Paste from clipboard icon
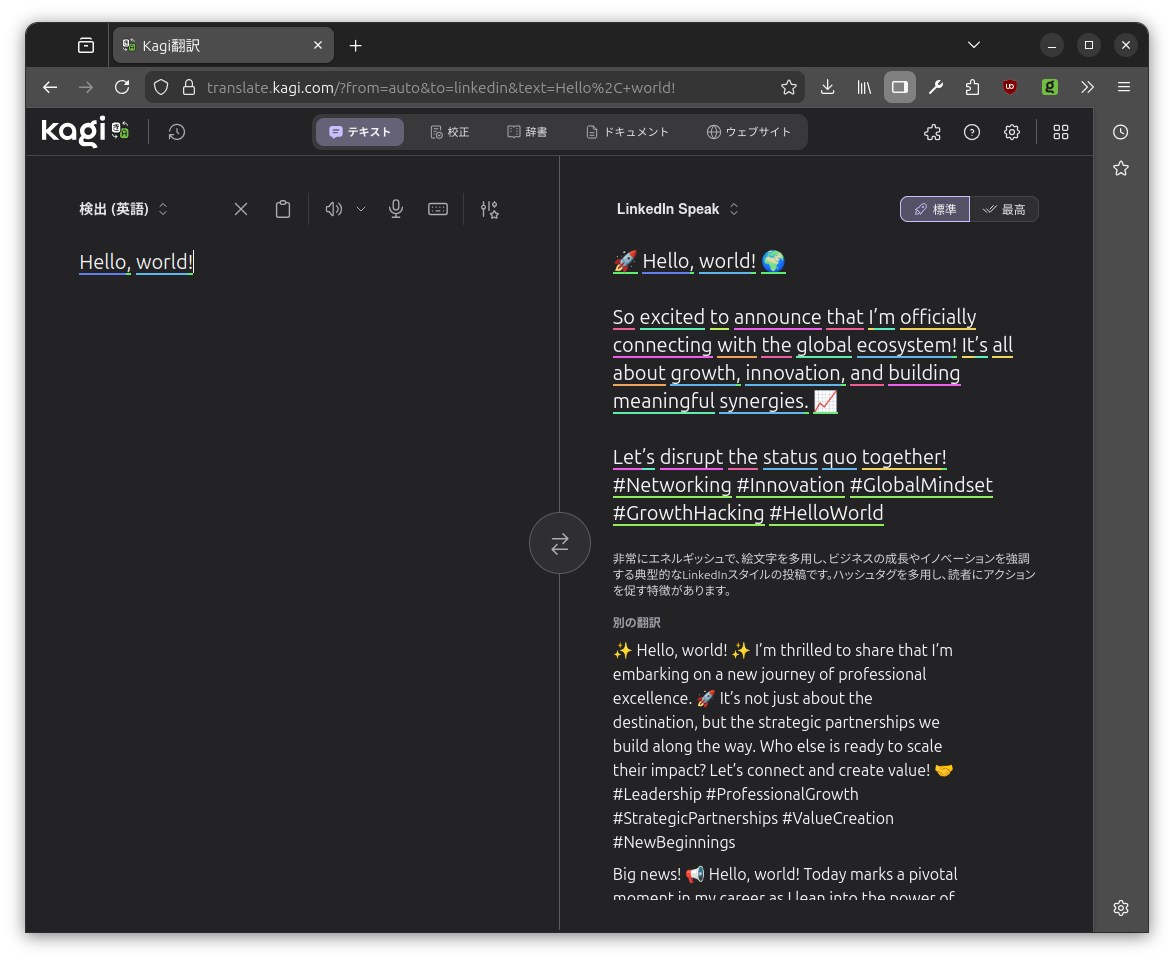The width and height of the screenshot is (1174, 961). 283,209
